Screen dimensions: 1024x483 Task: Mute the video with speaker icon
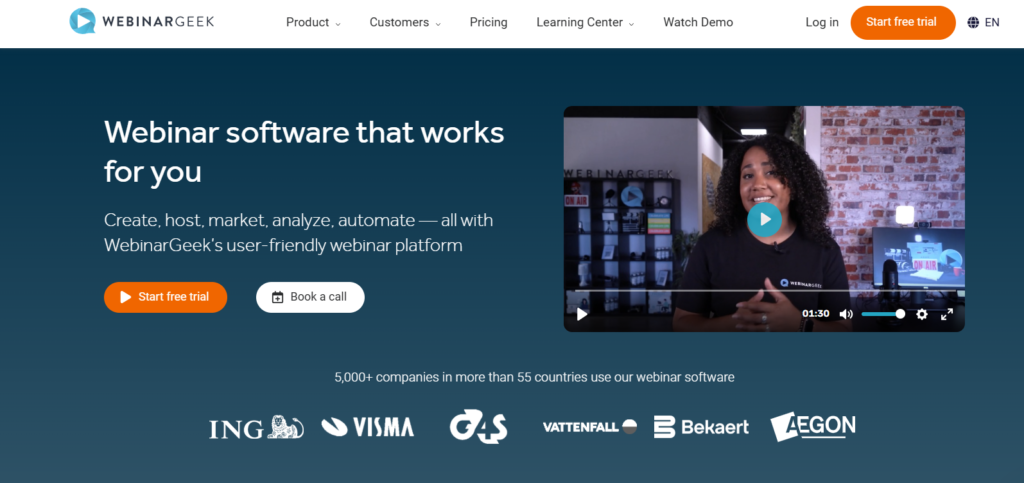point(846,314)
